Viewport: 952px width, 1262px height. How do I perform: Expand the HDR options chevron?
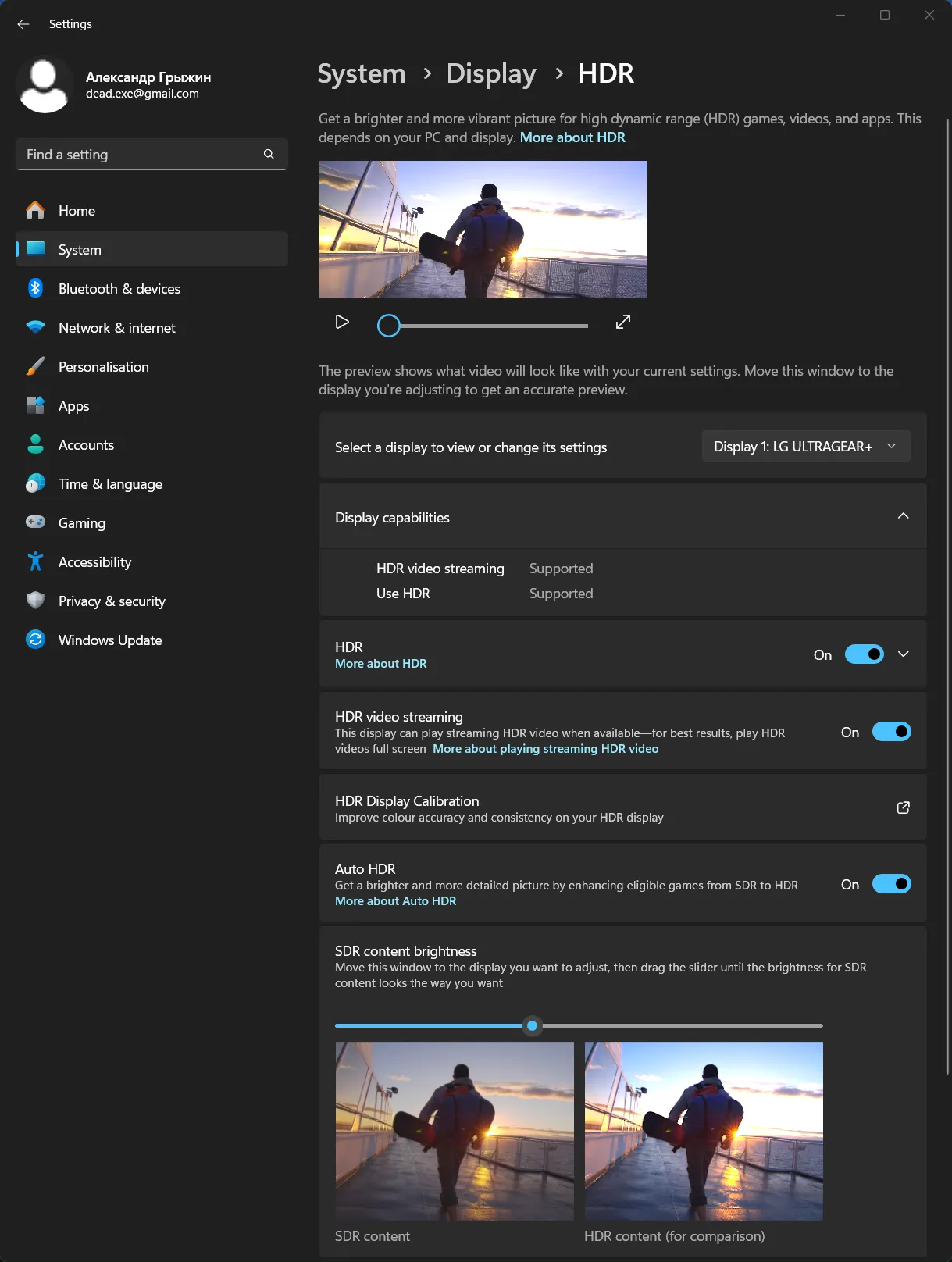pyautogui.click(x=903, y=654)
